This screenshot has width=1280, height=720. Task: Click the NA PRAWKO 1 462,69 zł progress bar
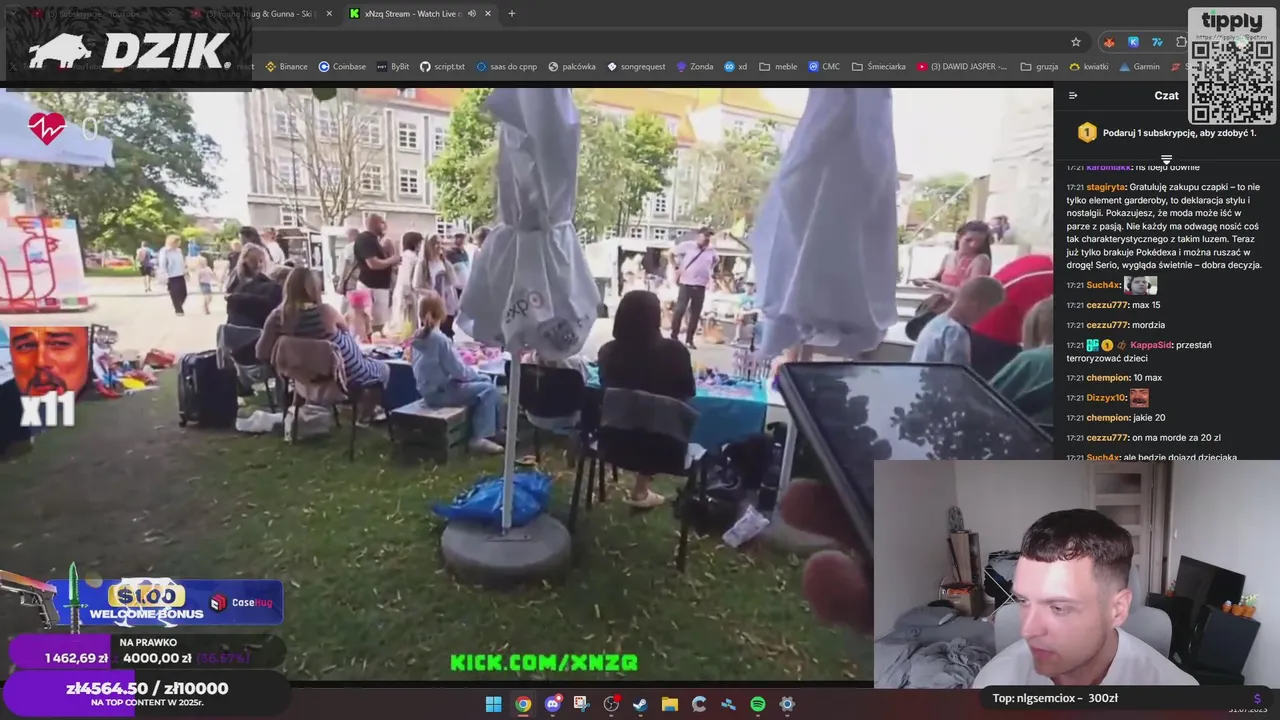coord(147,652)
